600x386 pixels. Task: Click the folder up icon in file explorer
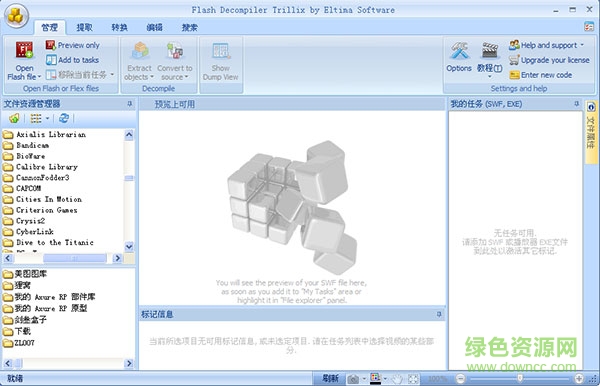pyautogui.click(x=15, y=119)
